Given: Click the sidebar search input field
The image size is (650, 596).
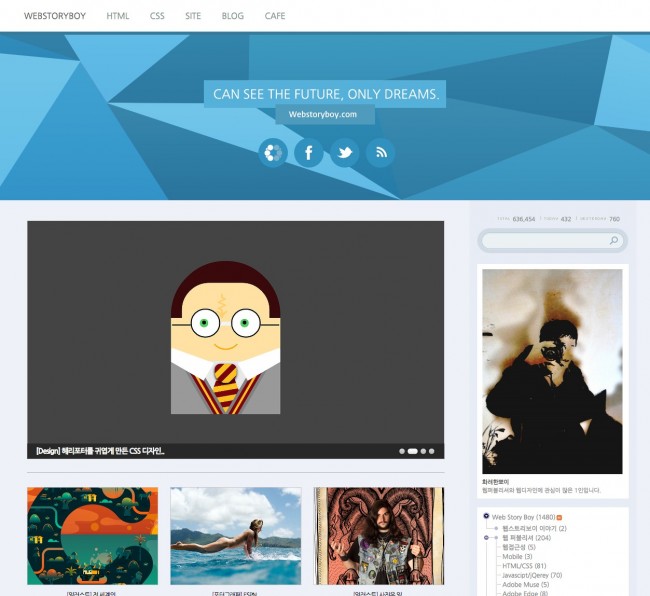Looking at the screenshot, I should pyautogui.click(x=545, y=241).
